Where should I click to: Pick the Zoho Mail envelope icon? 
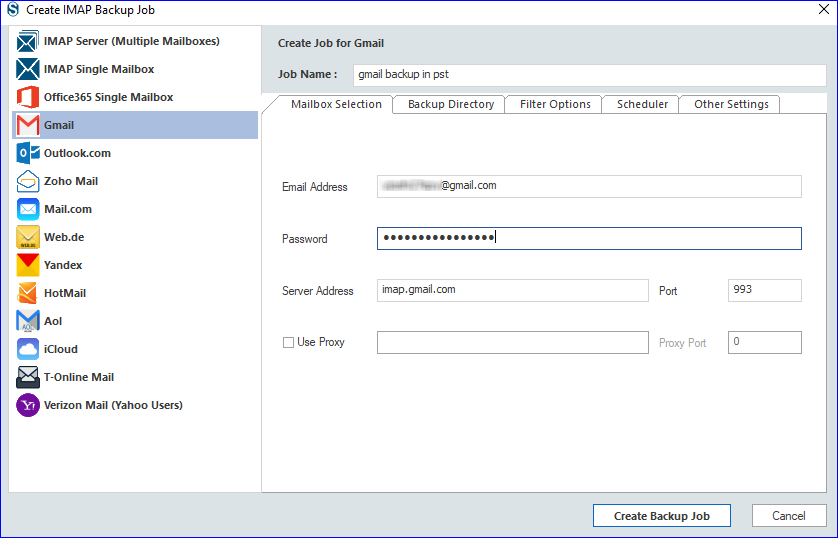[x=27, y=181]
